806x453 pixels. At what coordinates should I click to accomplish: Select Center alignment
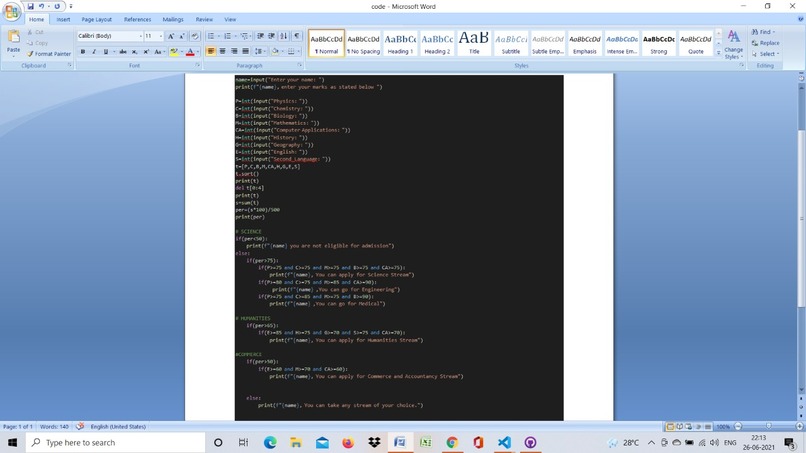pos(222,51)
